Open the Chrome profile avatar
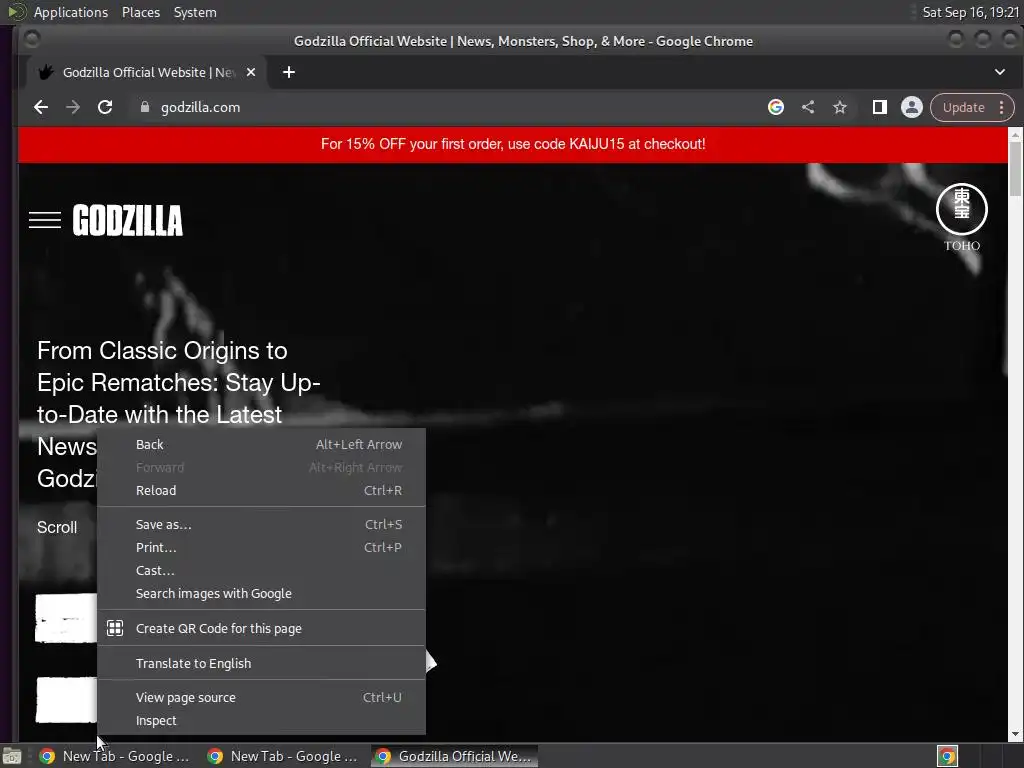This screenshot has width=1024, height=768. point(912,107)
